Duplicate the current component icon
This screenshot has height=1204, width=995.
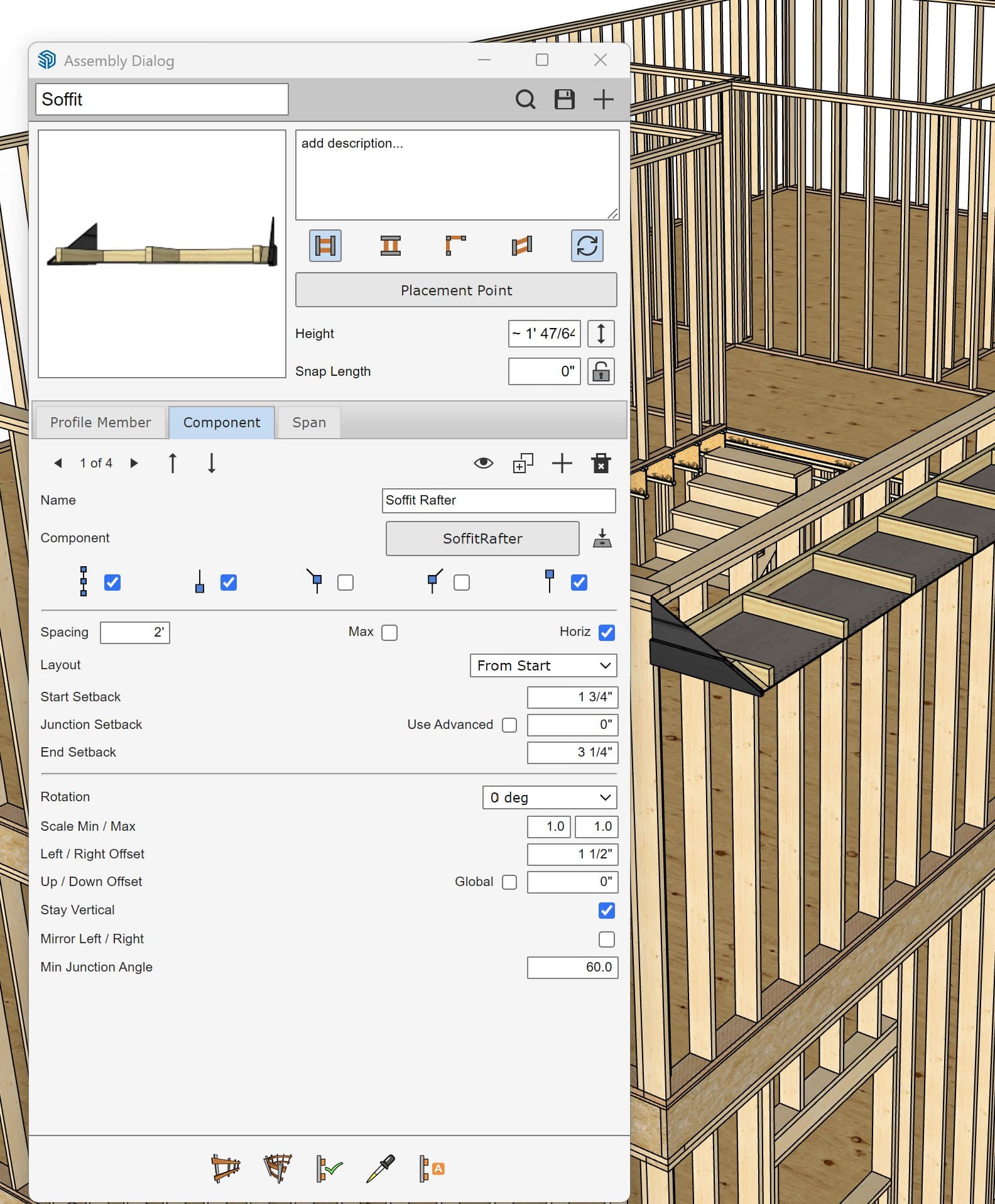click(x=523, y=463)
